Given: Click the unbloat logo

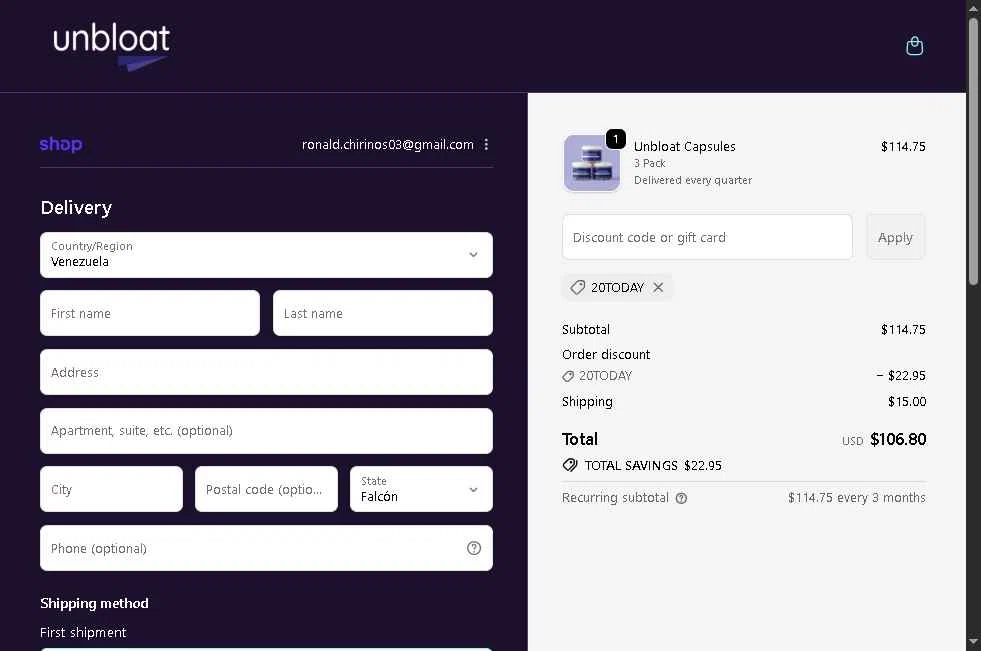Looking at the screenshot, I should 111,47.
